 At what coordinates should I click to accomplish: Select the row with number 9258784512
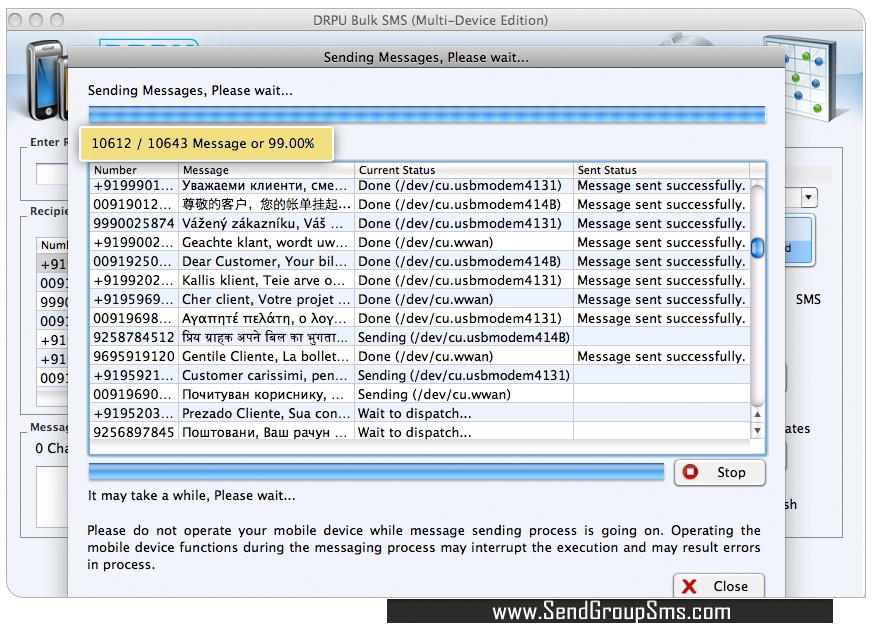[x=420, y=338]
